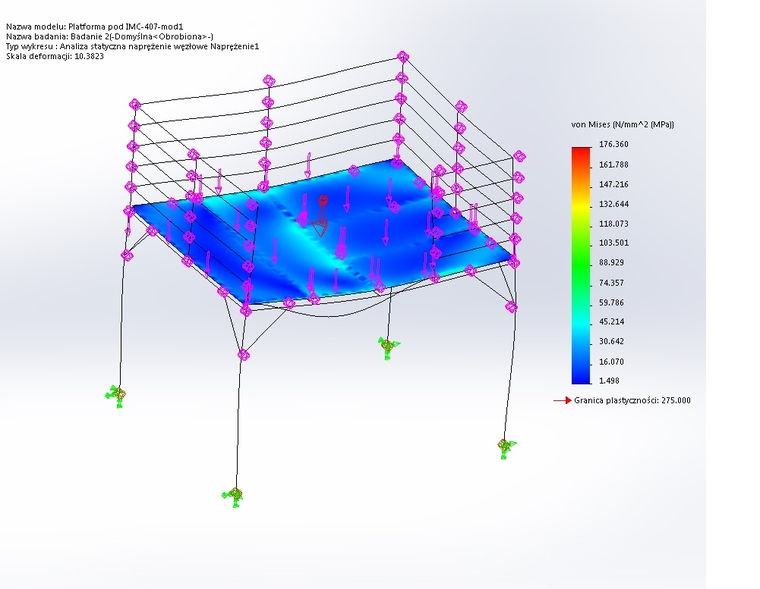Click the red yield strength arrow marker

coord(562,400)
